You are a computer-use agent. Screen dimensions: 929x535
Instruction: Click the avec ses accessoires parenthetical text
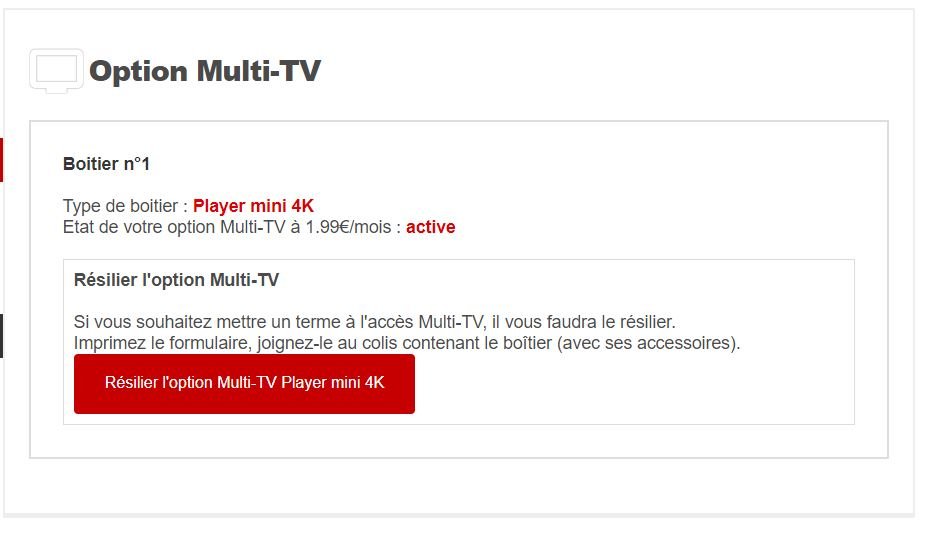click(x=648, y=343)
